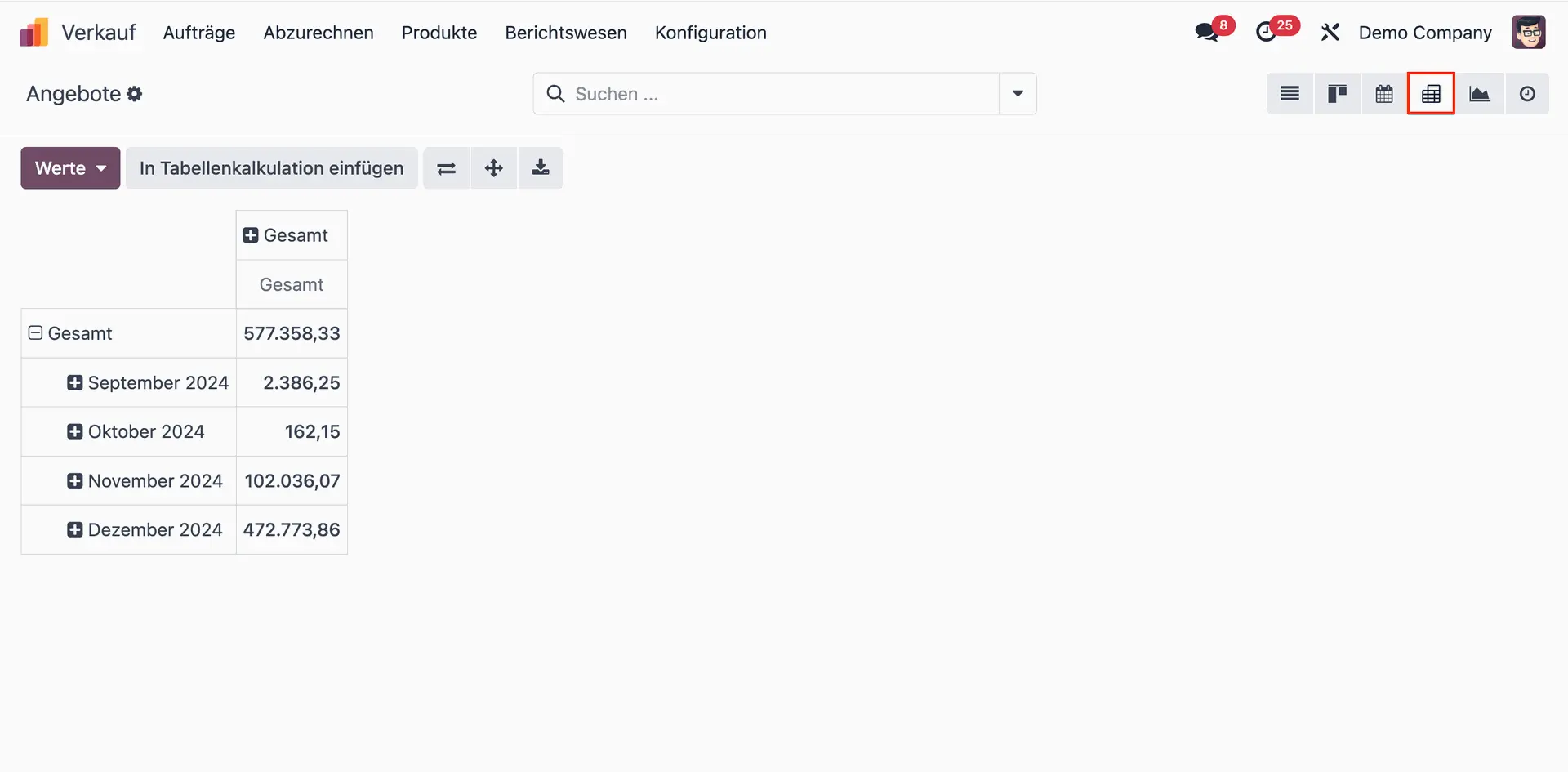1568x772 pixels.
Task: Collapse the Gesamt row header
Action: [35, 333]
